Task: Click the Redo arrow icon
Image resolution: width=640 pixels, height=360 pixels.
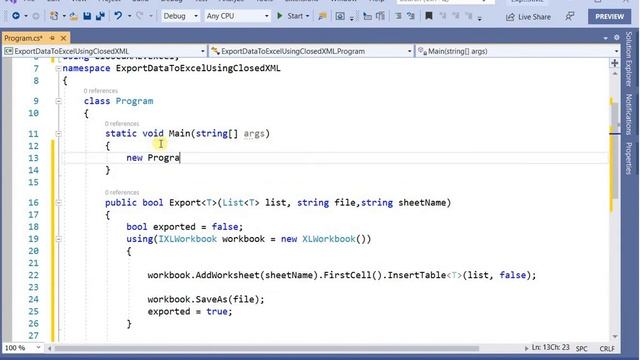Action: tap(140, 16)
